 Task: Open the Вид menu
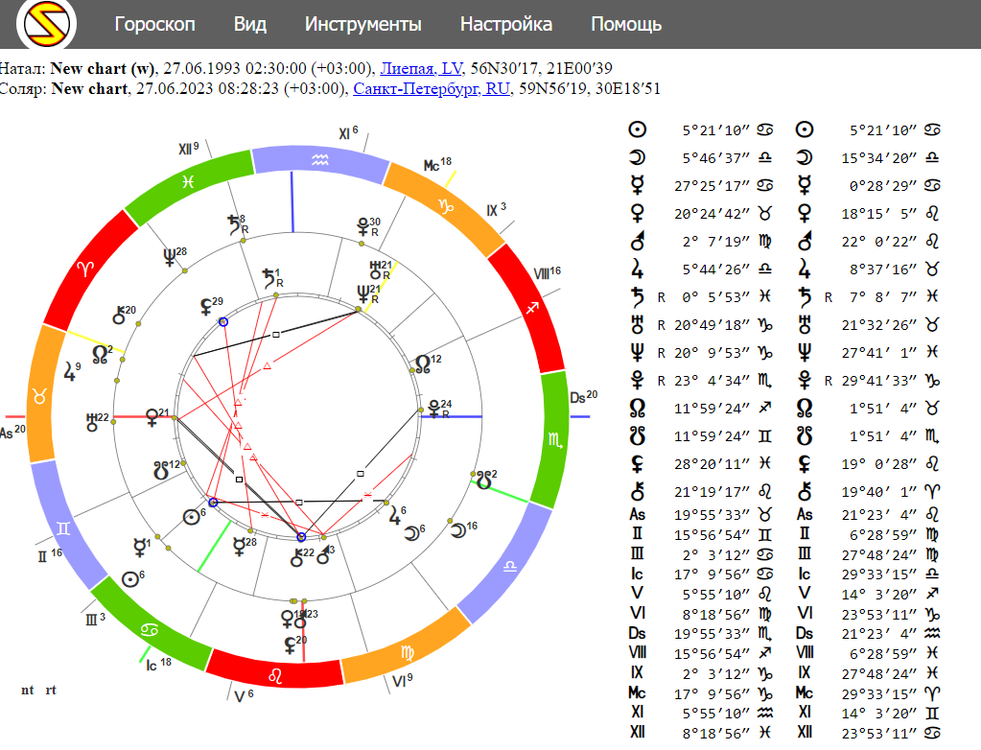coord(250,24)
